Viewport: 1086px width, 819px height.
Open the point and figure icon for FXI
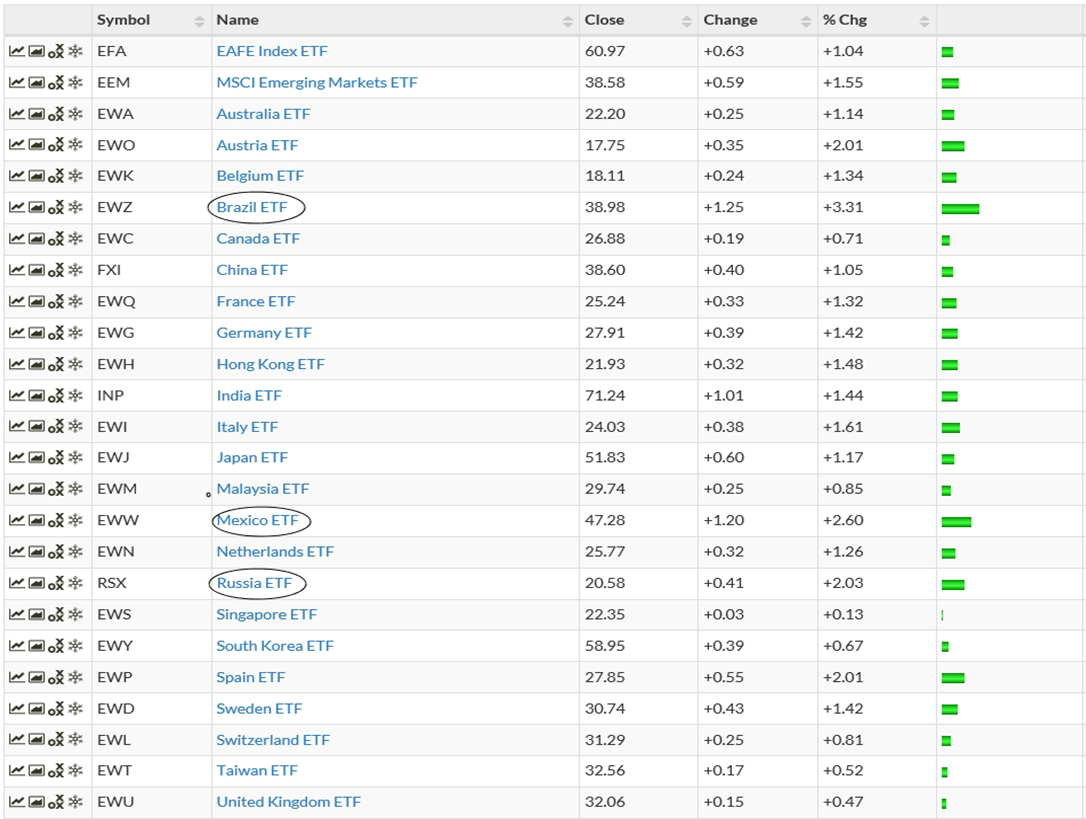pyautogui.click(x=56, y=271)
